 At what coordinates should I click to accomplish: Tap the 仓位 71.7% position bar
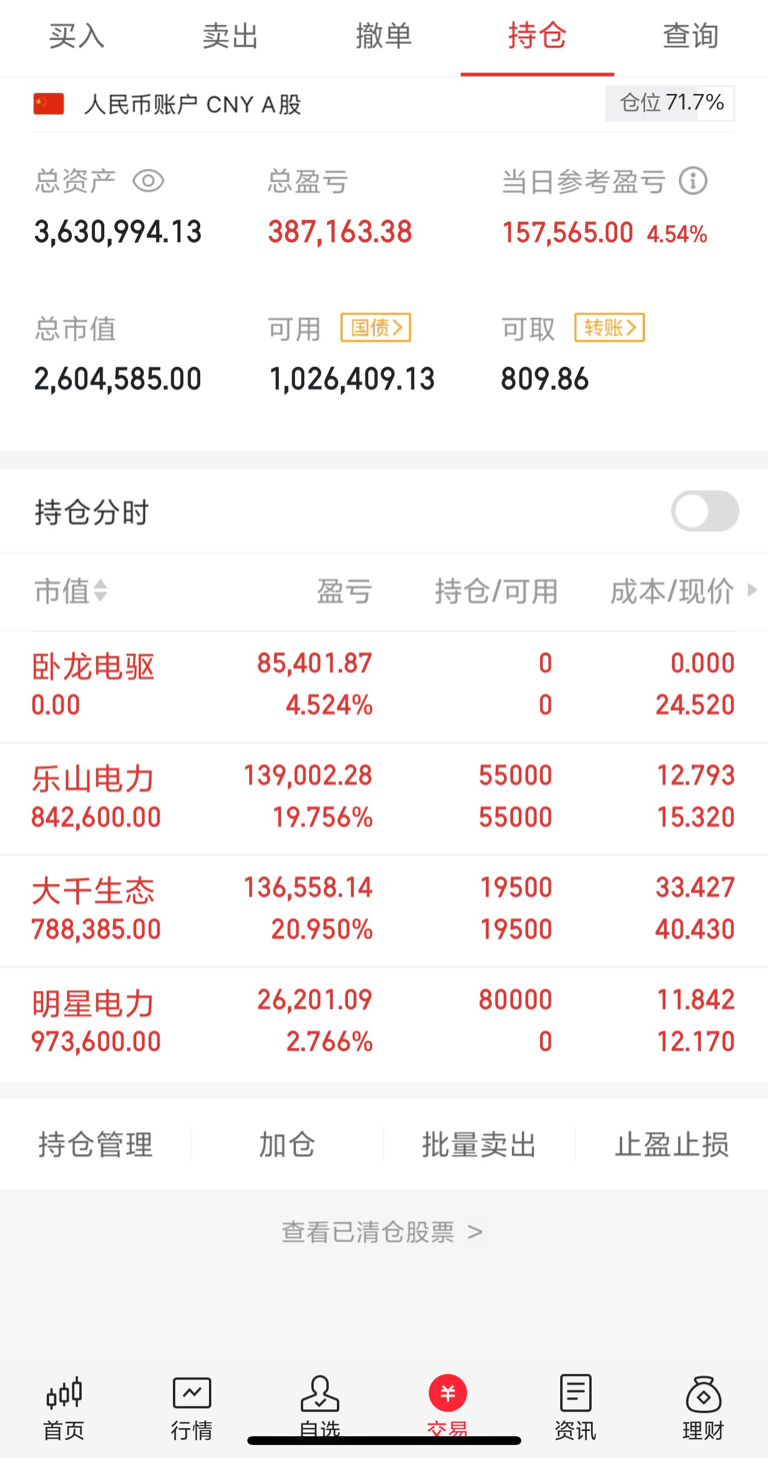670,103
